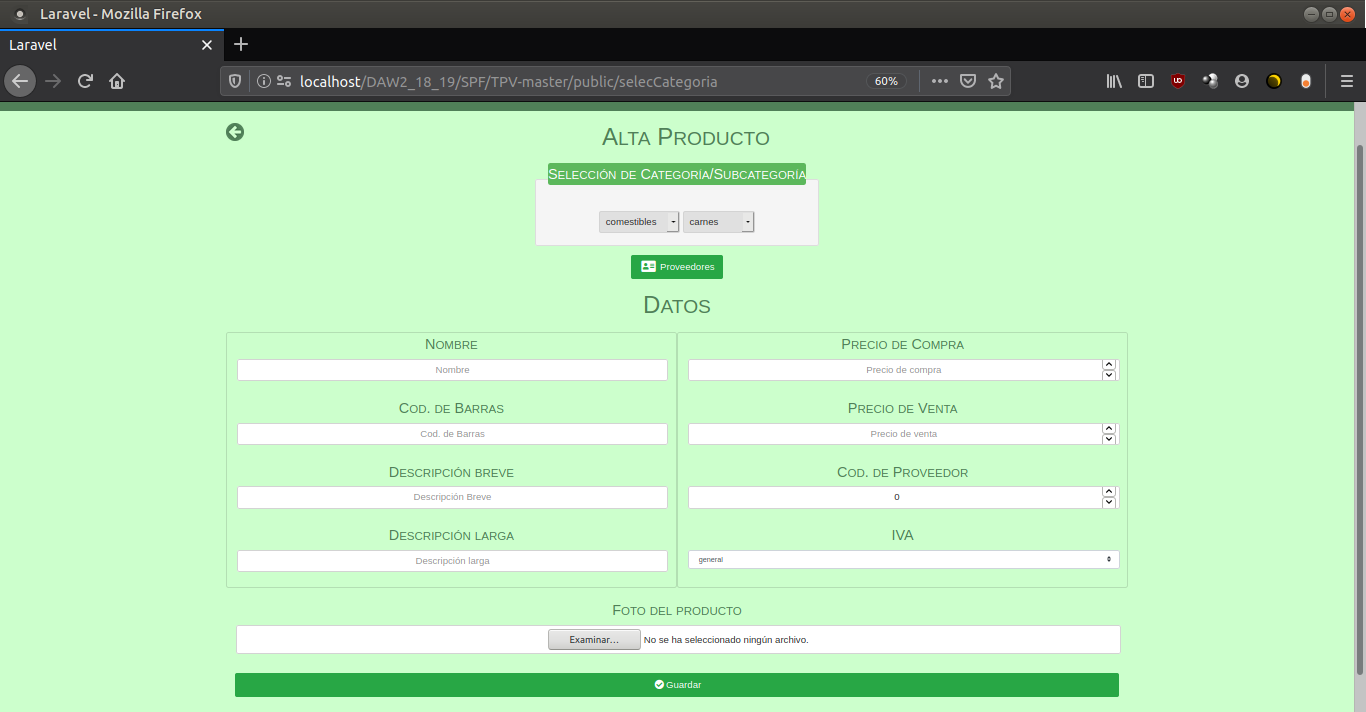1366x712 pixels.
Task: Open the Firefox hamburger menu
Action: [x=1346, y=81]
